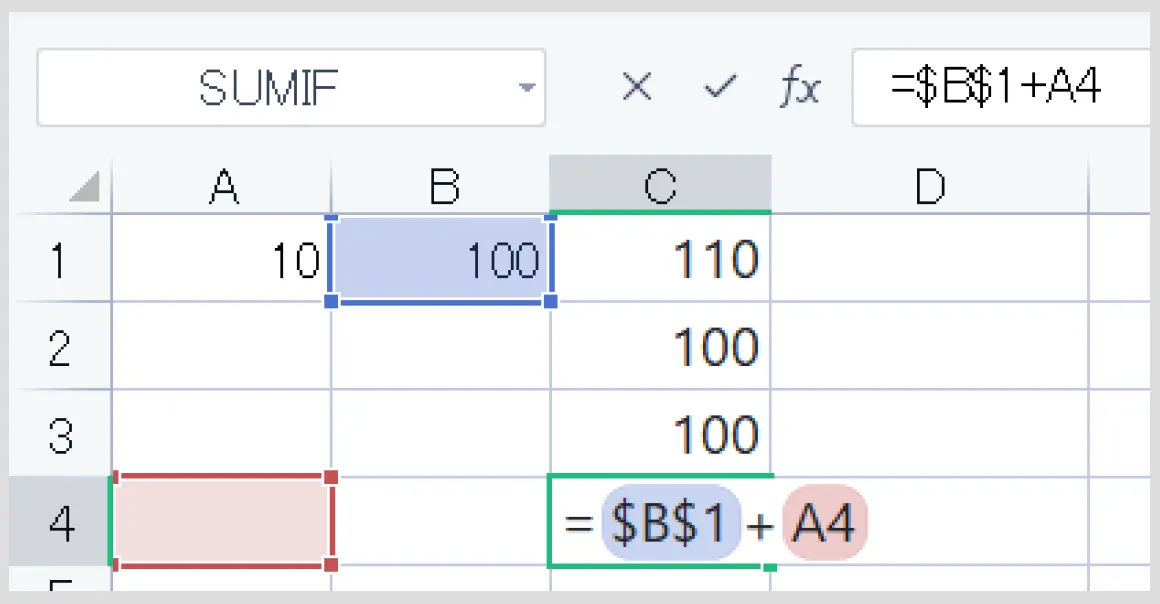Select column A header
This screenshot has width=1160, height=604.
pyautogui.click(x=222, y=185)
